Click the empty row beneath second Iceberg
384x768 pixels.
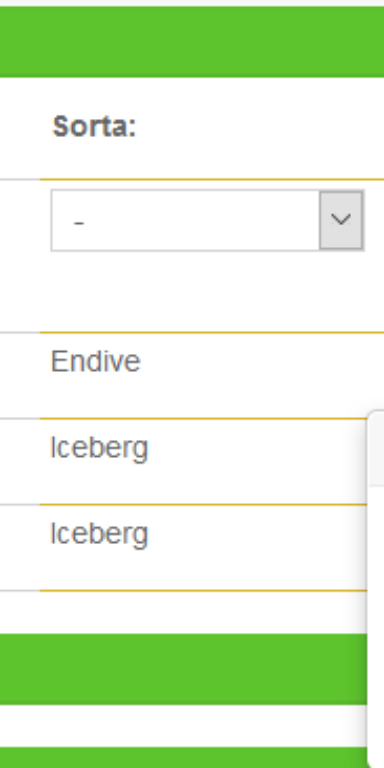[x=203, y=612]
